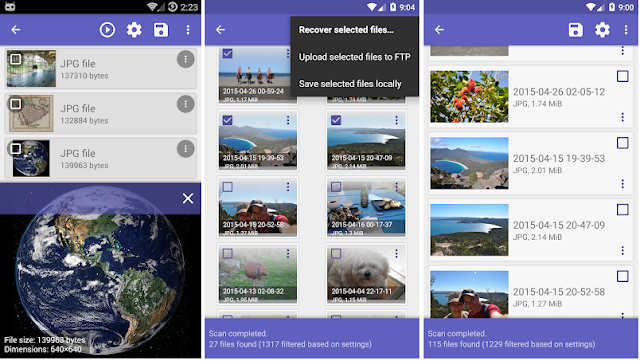Open the old map JPG thumbnail
Image resolution: width=640 pixels, height=361 pixels.
[x=31, y=113]
